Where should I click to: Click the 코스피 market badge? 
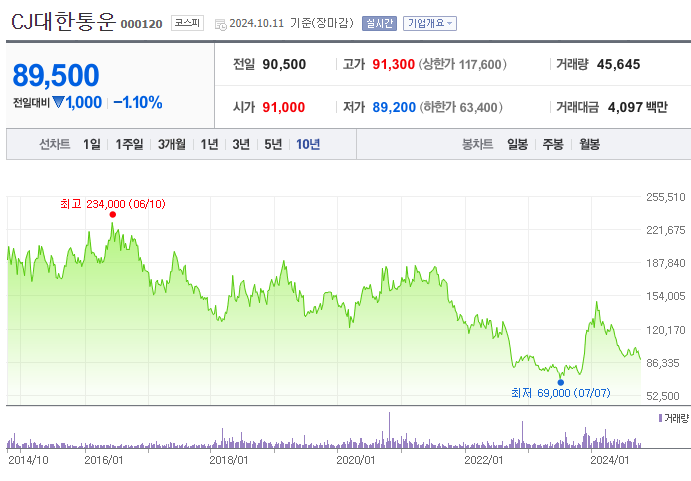coord(187,23)
